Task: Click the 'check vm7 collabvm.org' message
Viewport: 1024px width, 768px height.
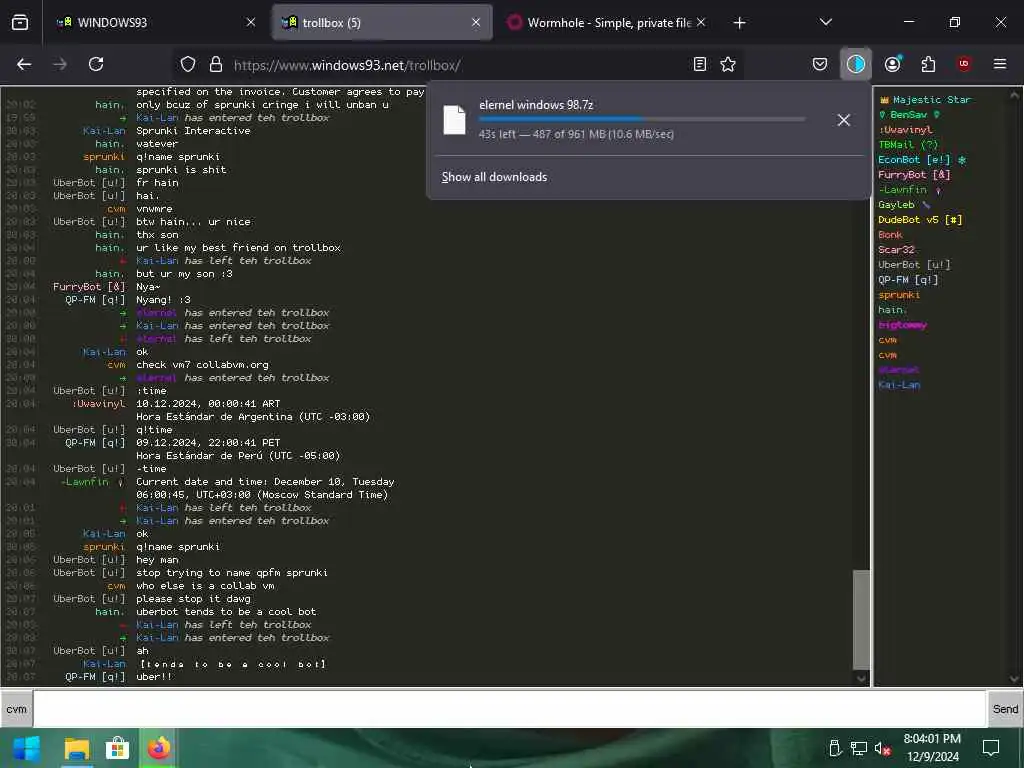Action: coord(202,365)
